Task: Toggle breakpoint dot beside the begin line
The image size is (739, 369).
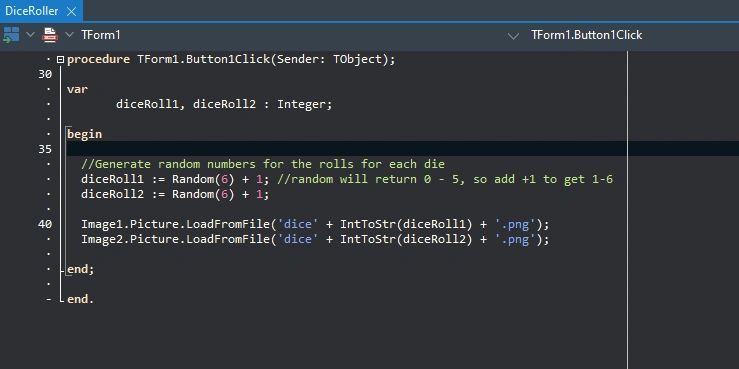Action: click(48, 134)
